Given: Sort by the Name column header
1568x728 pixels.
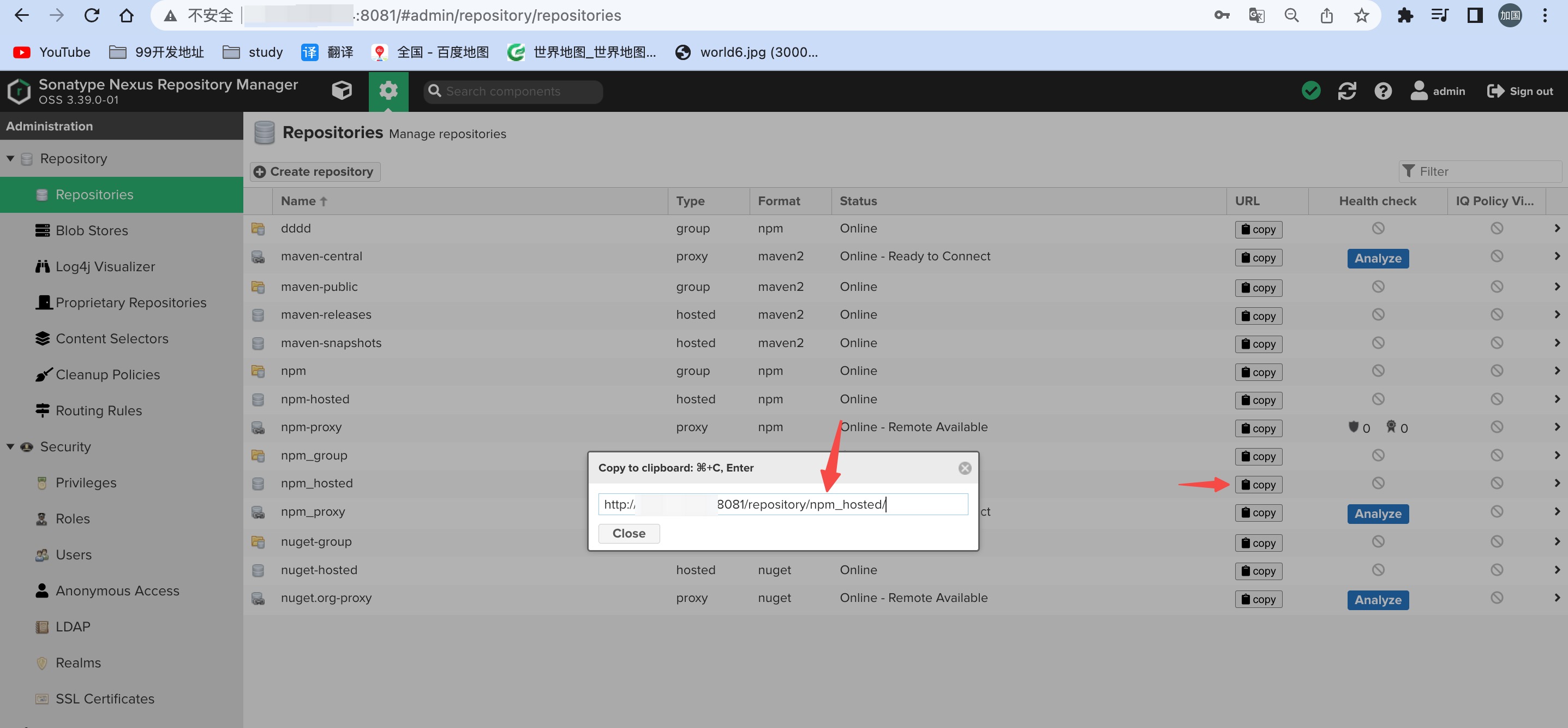Looking at the screenshot, I should click(470, 201).
